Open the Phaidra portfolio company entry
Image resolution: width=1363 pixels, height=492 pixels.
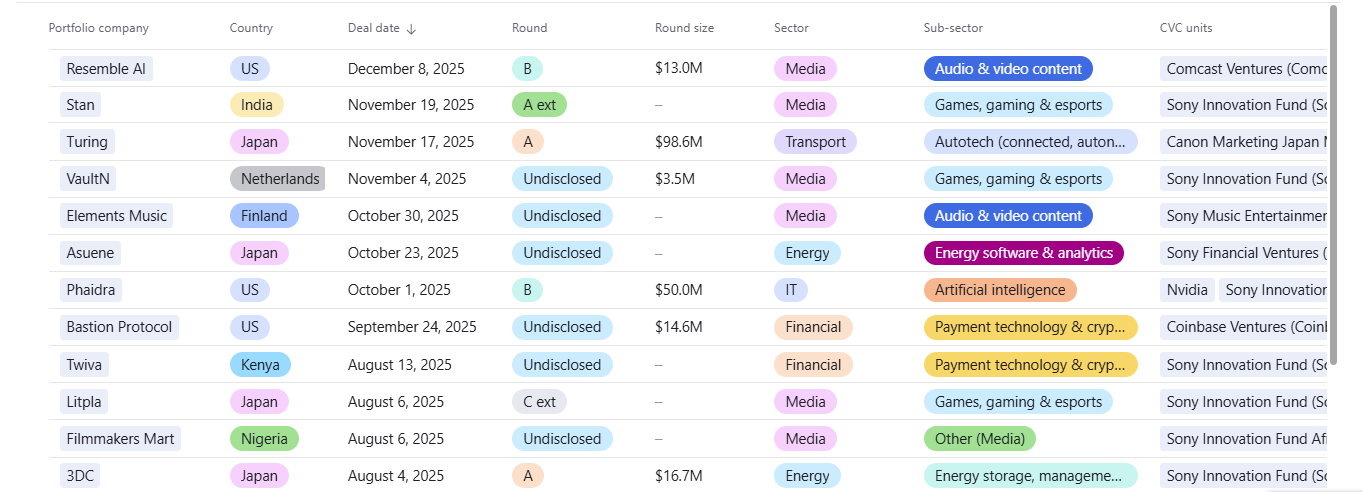point(91,290)
